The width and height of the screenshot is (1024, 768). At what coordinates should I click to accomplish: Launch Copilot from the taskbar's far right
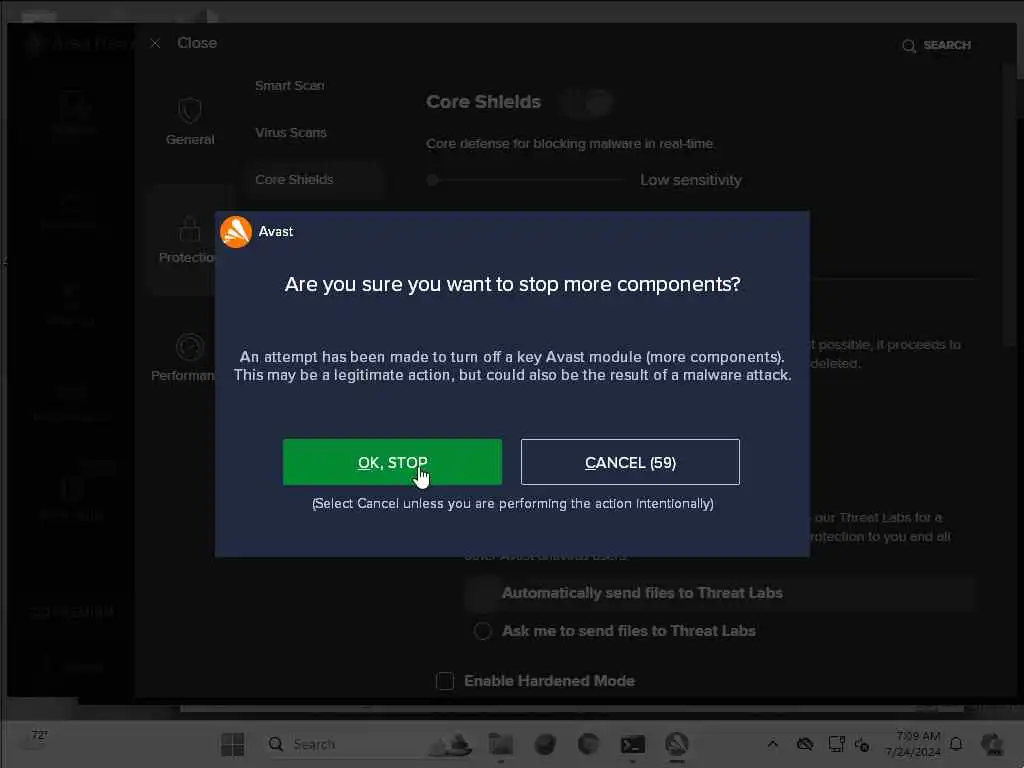click(x=992, y=744)
